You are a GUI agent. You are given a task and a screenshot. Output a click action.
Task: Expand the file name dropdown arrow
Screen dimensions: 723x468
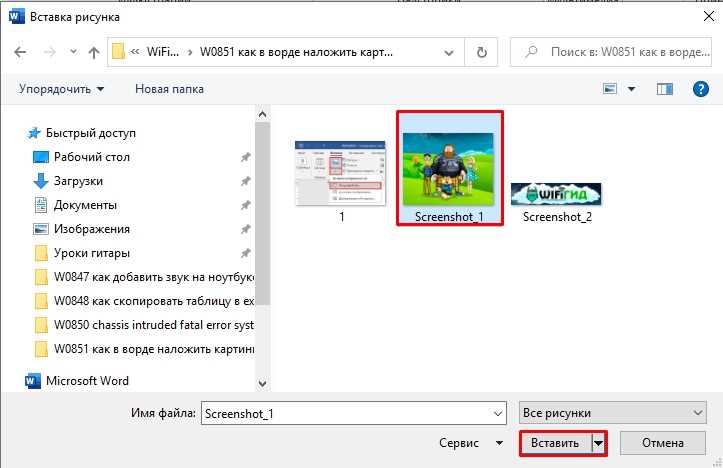coord(498,414)
